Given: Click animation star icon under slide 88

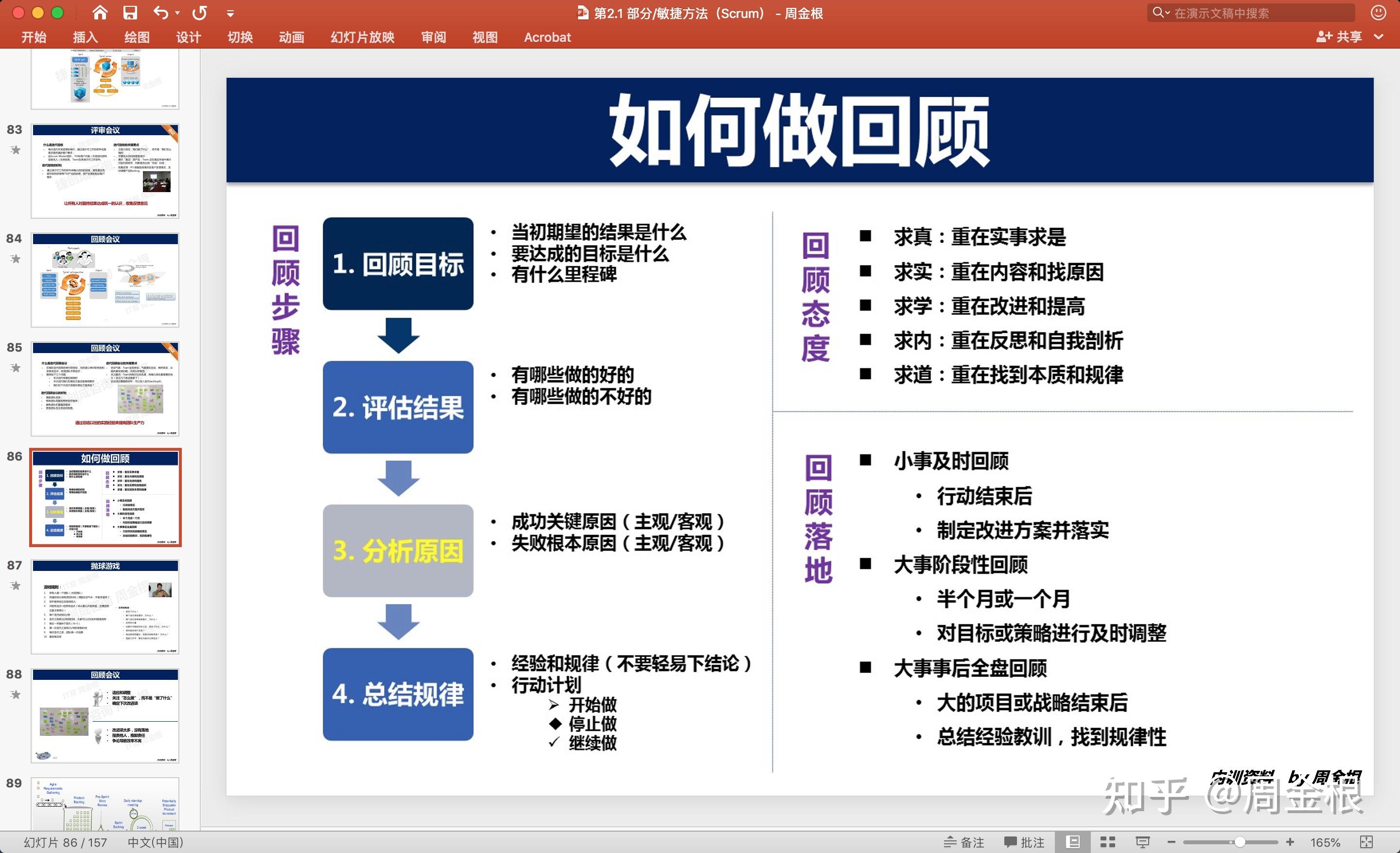Looking at the screenshot, I should click(x=16, y=694).
